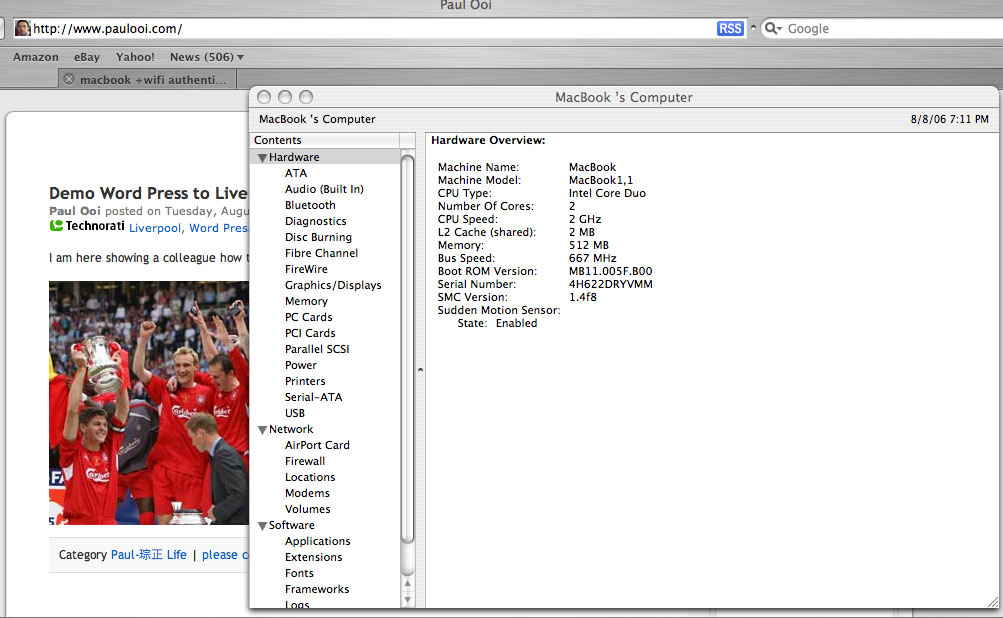Open the Liverpool tag link
The width and height of the screenshot is (1003, 618).
pos(155,228)
